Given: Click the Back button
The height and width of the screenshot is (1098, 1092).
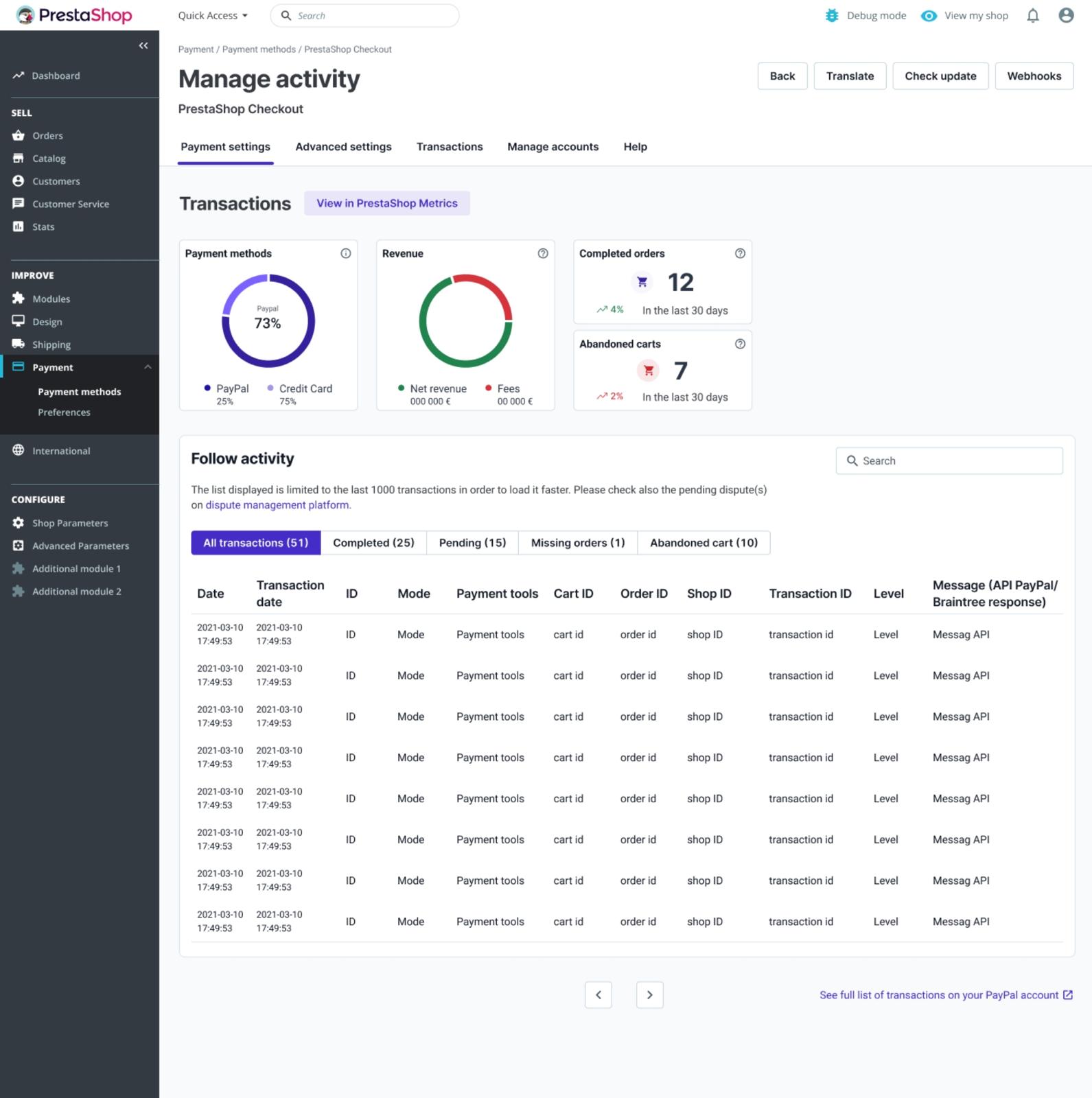Looking at the screenshot, I should (782, 76).
